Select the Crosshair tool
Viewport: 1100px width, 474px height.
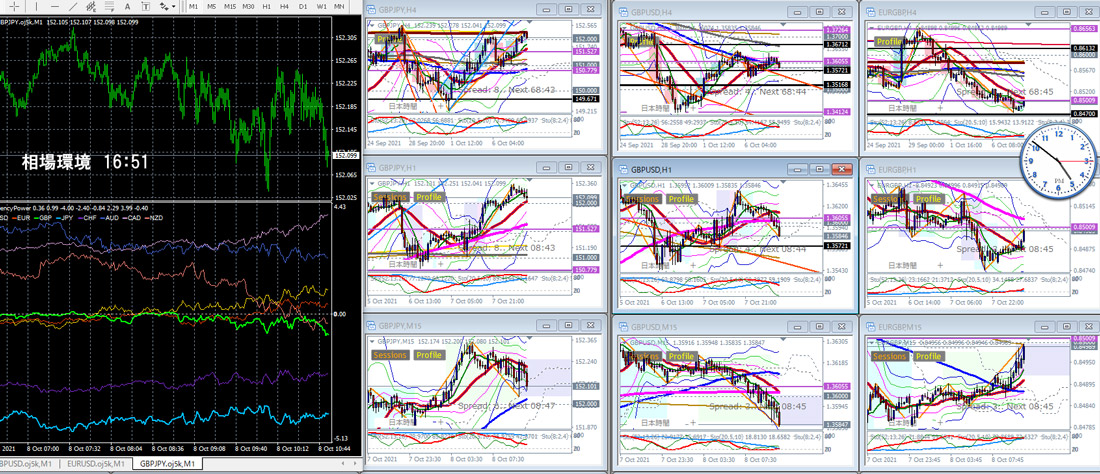(14, 6)
